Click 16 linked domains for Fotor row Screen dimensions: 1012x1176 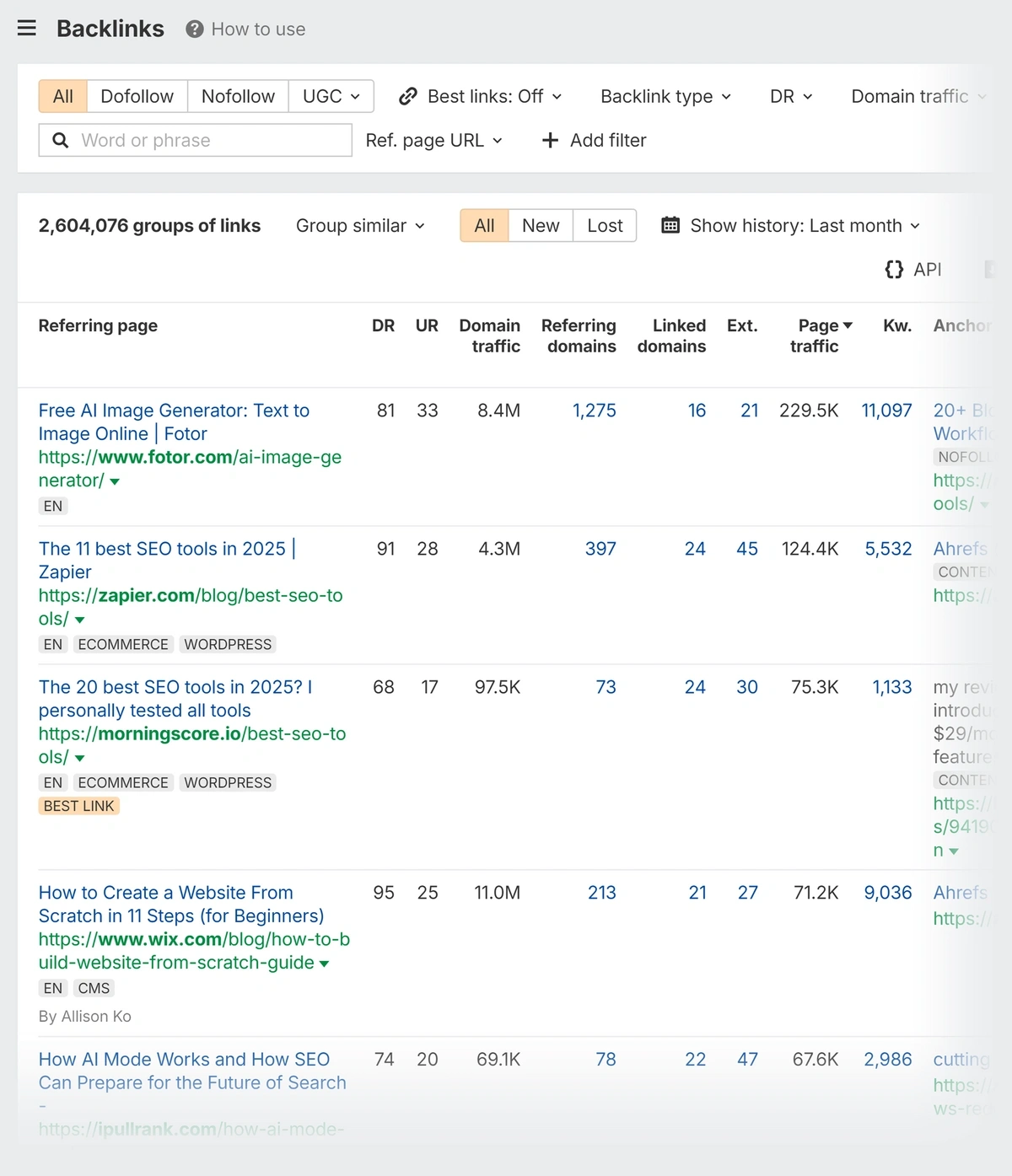[697, 411]
